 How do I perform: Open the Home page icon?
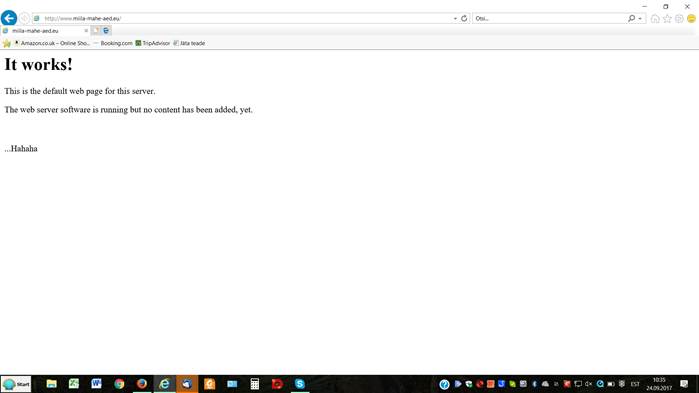(x=655, y=19)
